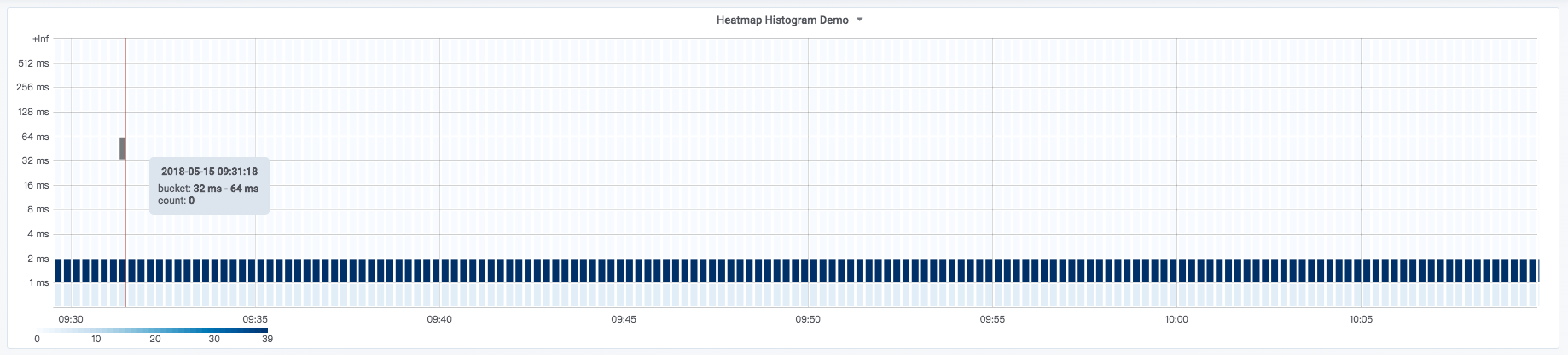The image size is (1568, 355).
Task: Click the +Inf y-axis label
Action: 40,39
